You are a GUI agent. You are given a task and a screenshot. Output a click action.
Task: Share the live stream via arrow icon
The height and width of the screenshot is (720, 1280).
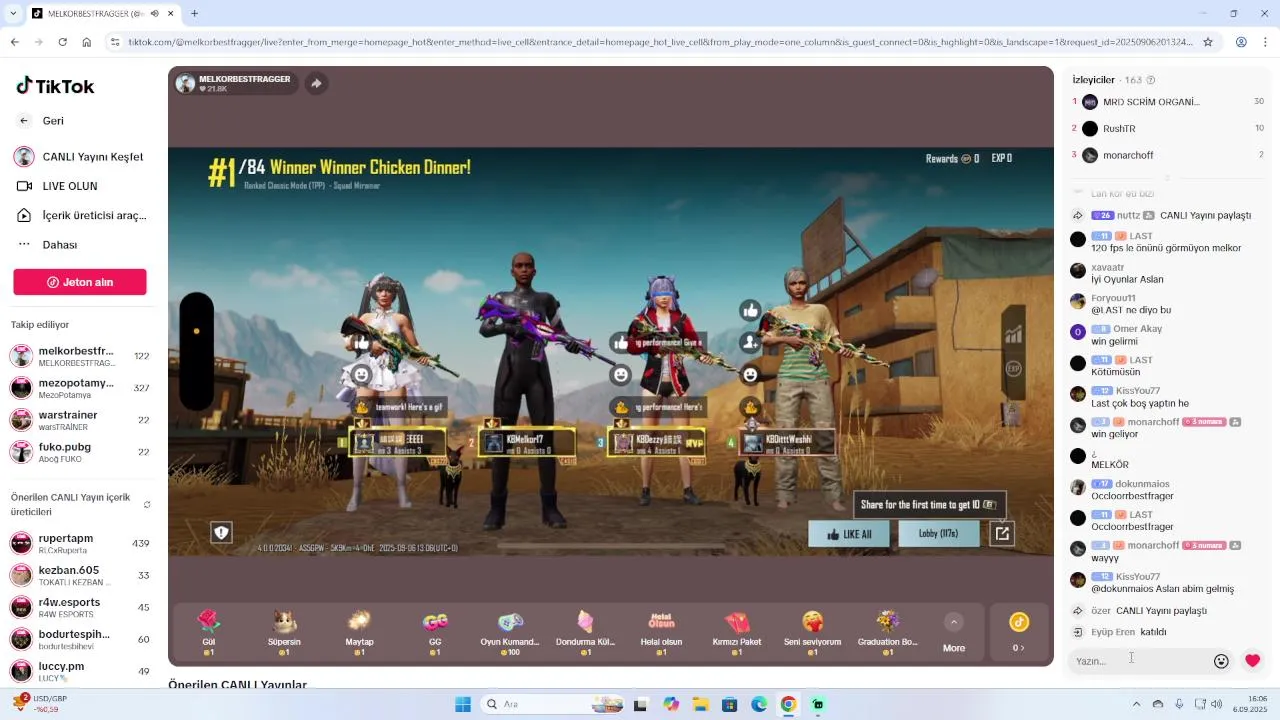[316, 83]
